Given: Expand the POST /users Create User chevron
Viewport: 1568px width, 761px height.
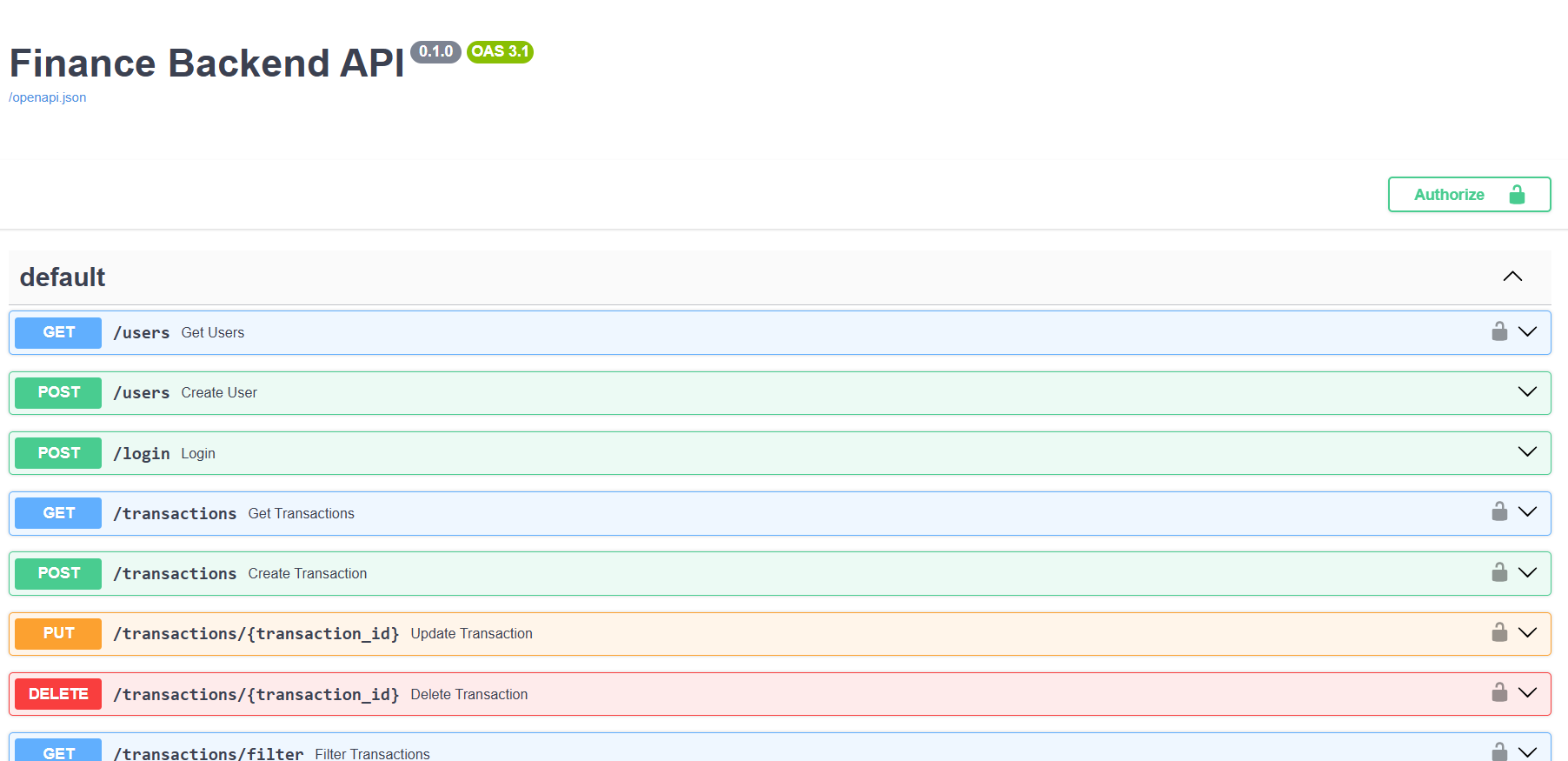Looking at the screenshot, I should pyautogui.click(x=1527, y=391).
